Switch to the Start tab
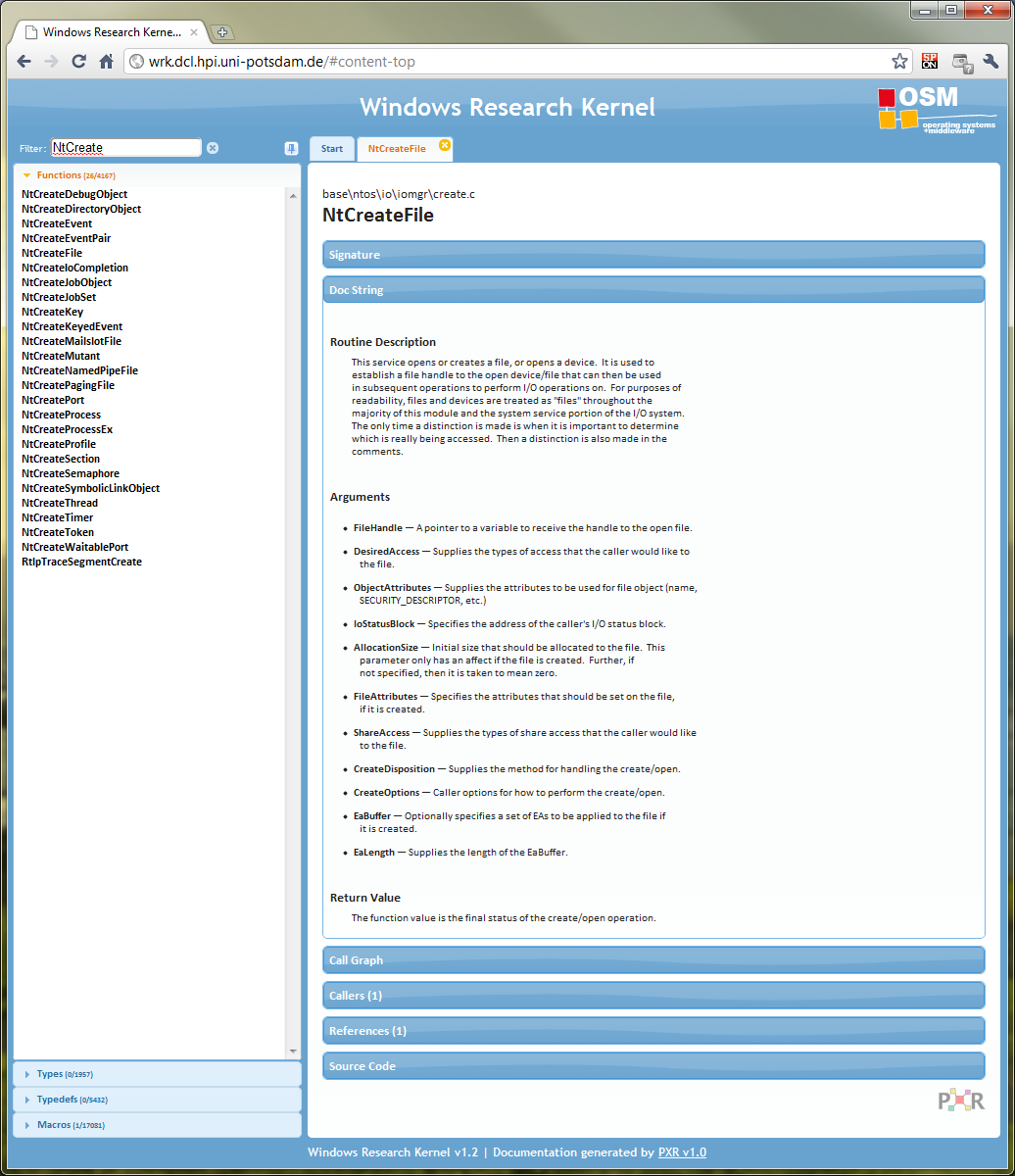This screenshot has width=1015, height=1176. click(x=332, y=149)
